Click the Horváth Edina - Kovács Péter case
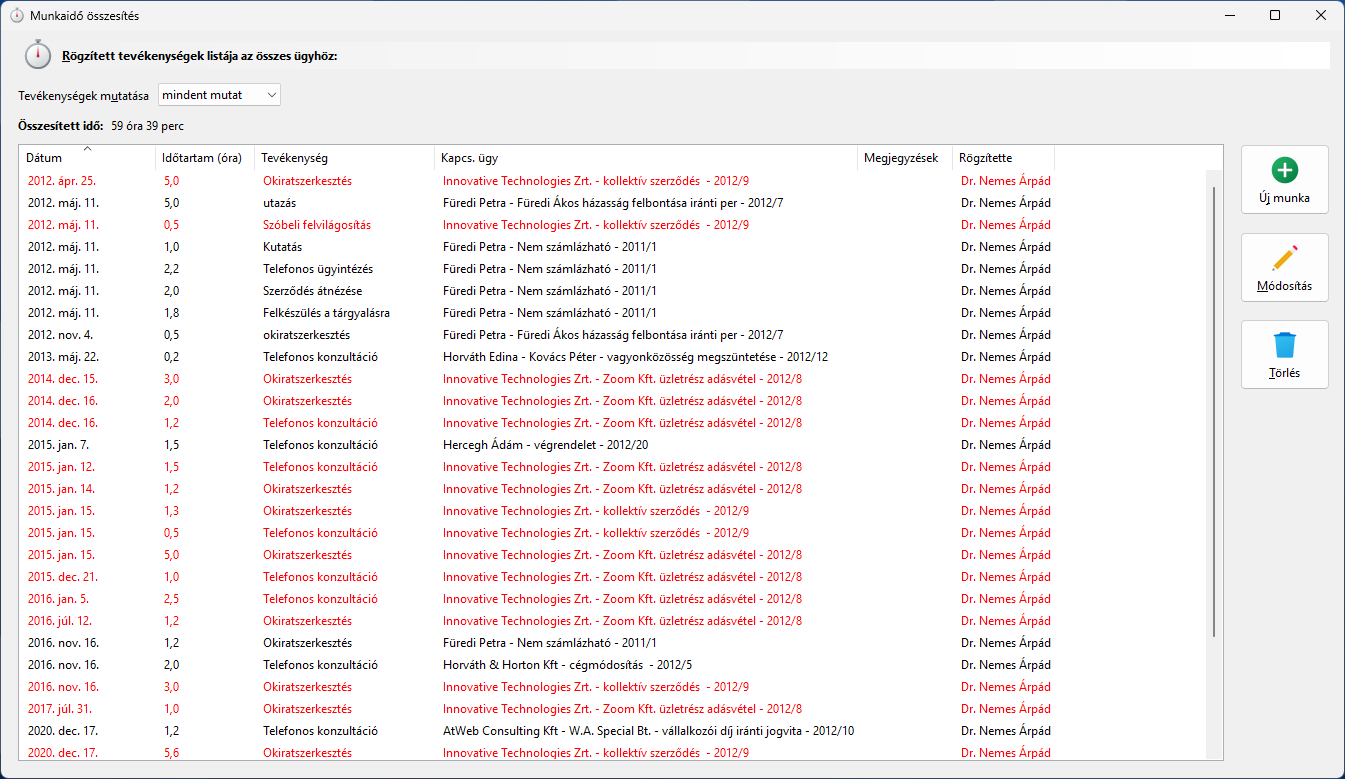Screen dimensions: 1345x779 pyautogui.click(x=635, y=357)
